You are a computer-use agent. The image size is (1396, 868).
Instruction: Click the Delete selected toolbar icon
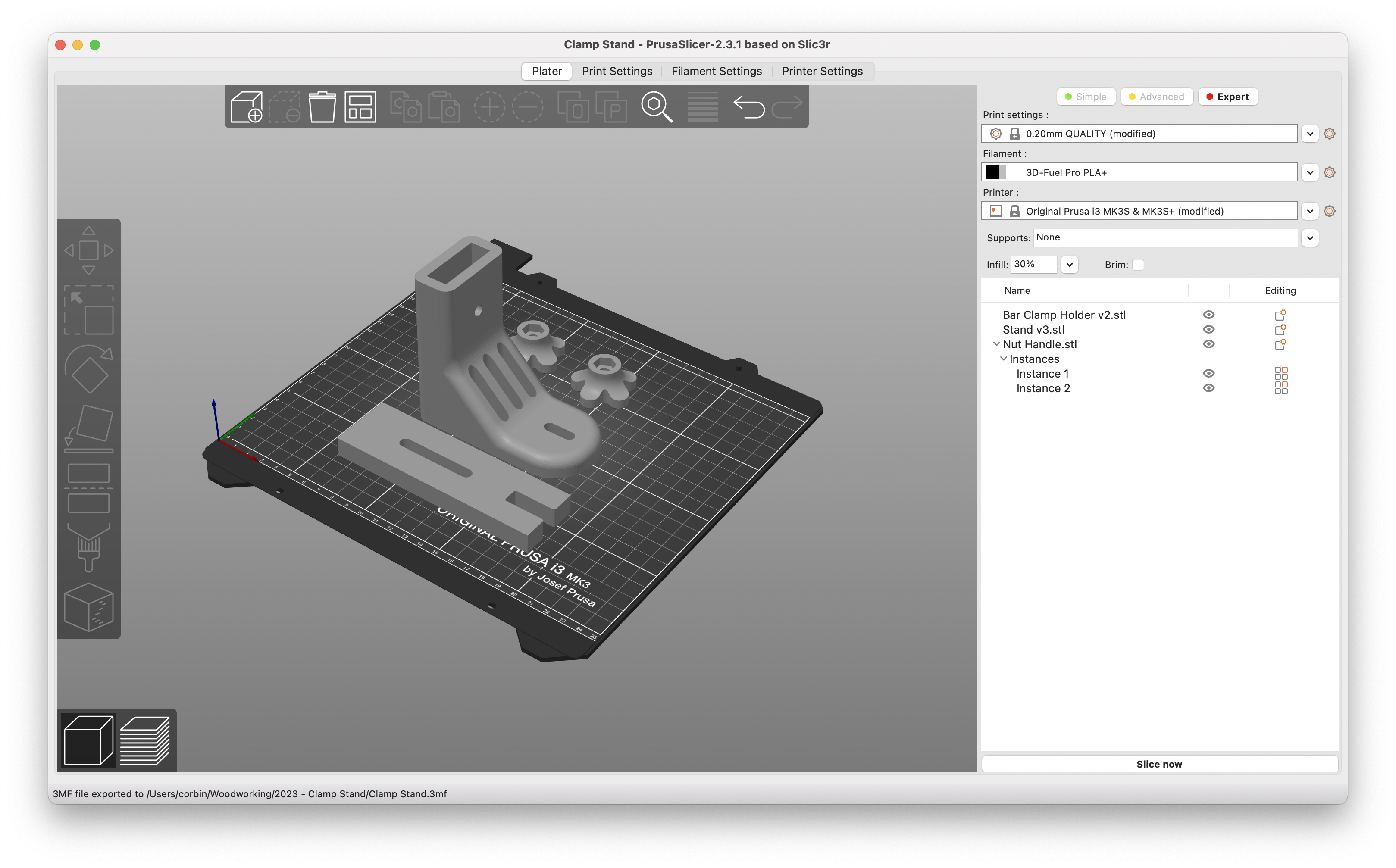click(x=285, y=107)
